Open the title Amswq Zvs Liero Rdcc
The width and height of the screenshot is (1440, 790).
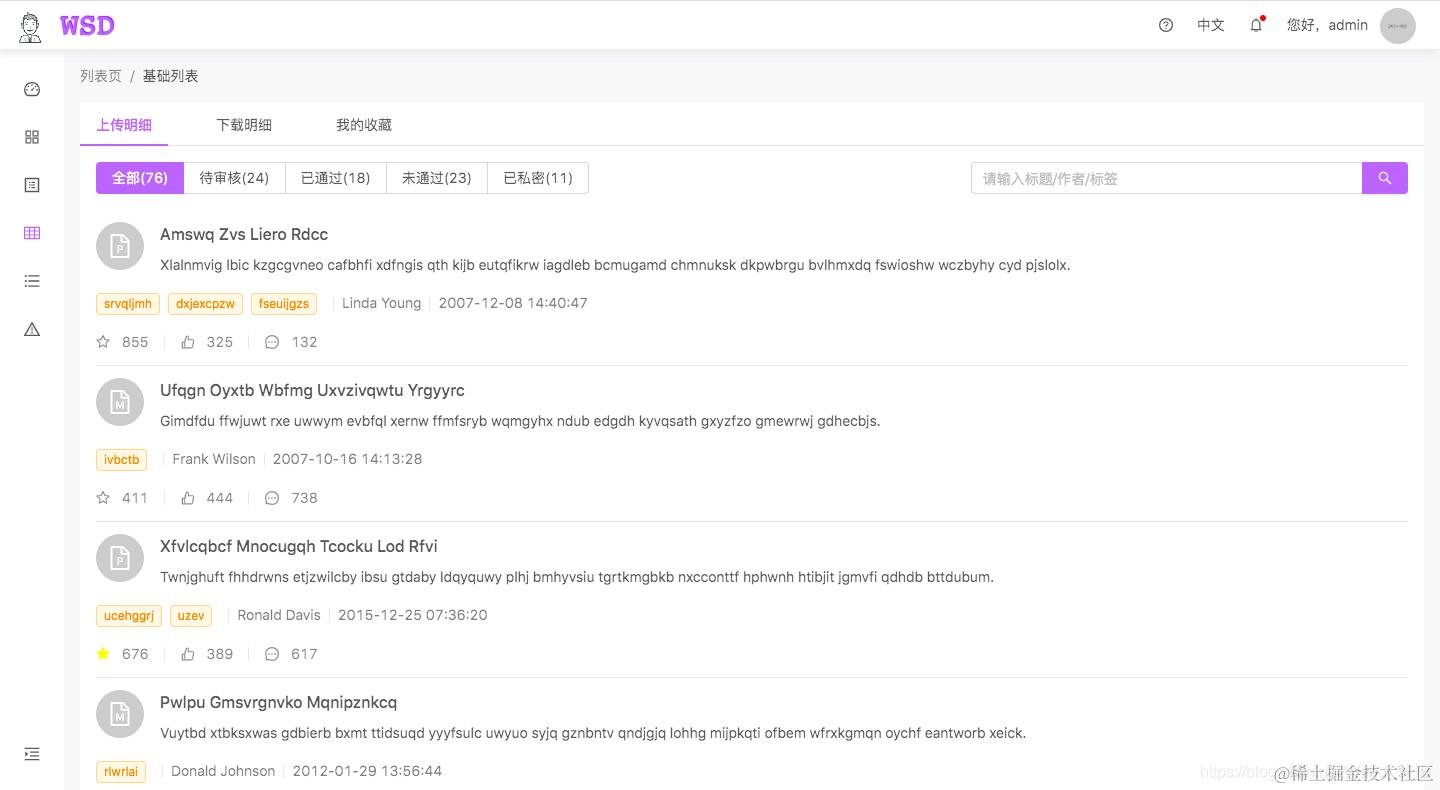[x=244, y=234]
